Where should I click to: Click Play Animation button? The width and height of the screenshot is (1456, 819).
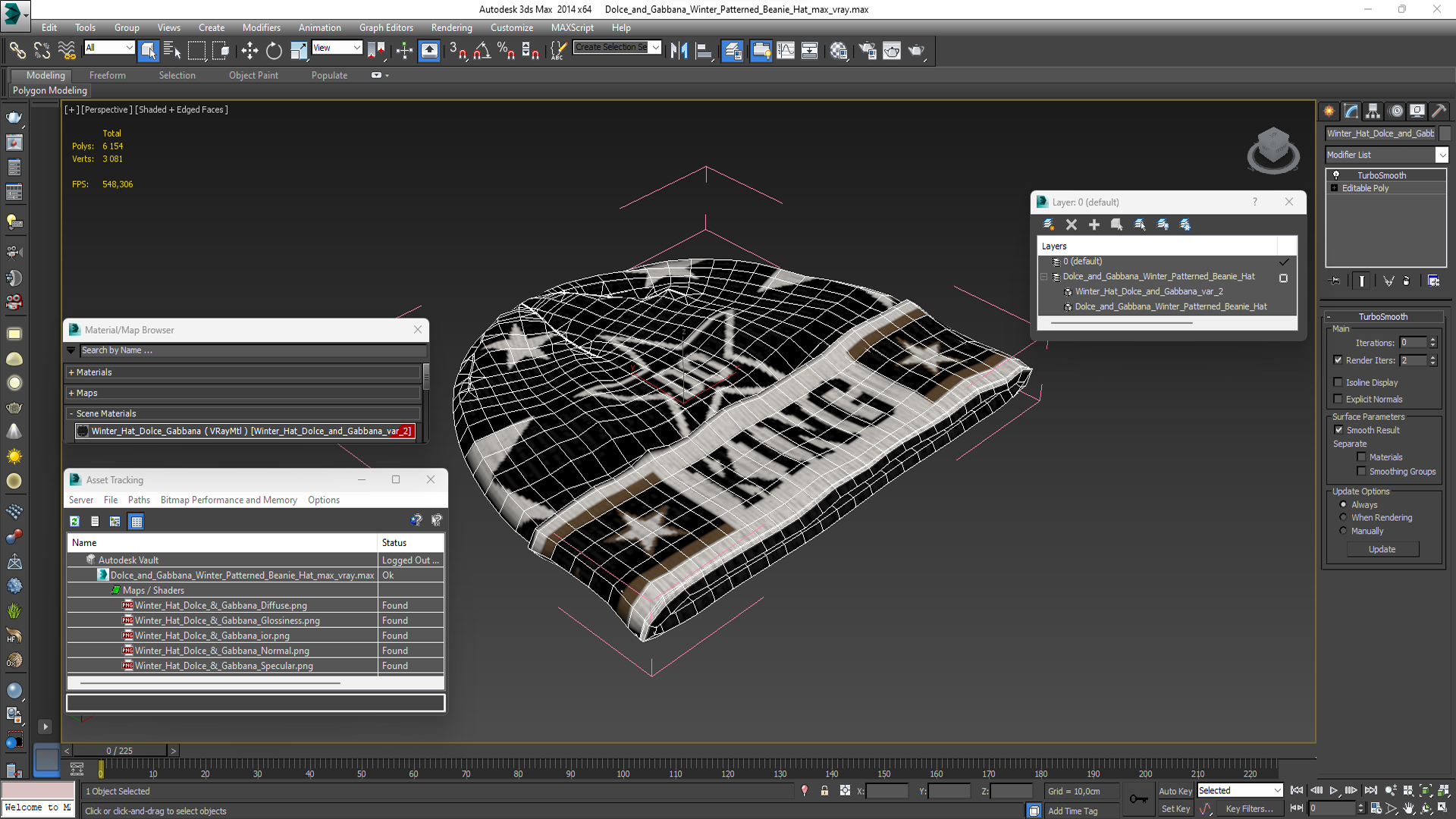point(1334,791)
